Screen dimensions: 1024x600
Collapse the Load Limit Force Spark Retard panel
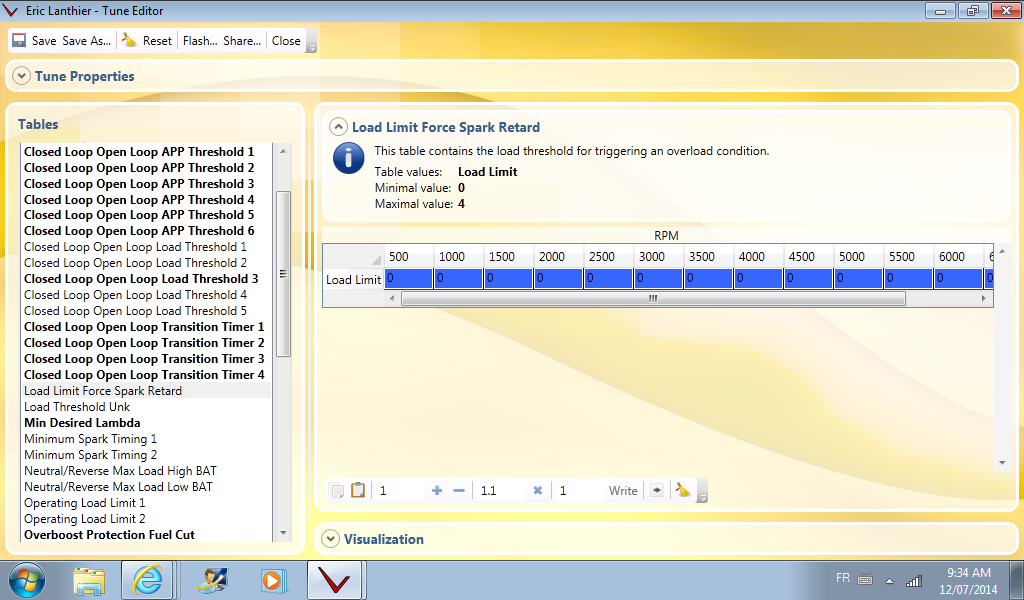tap(338, 127)
